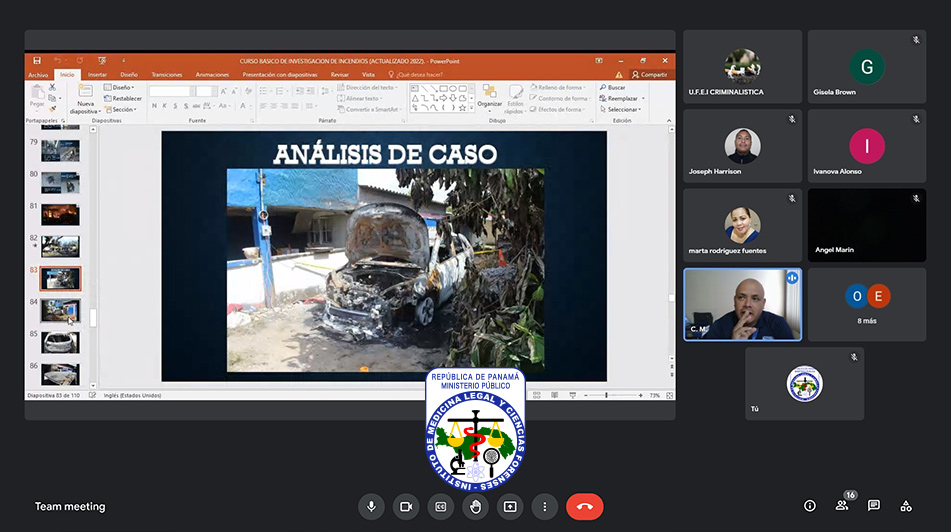The height and width of the screenshot is (532, 951).
Task: Click the Pegar paste button
Action: tap(37, 97)
